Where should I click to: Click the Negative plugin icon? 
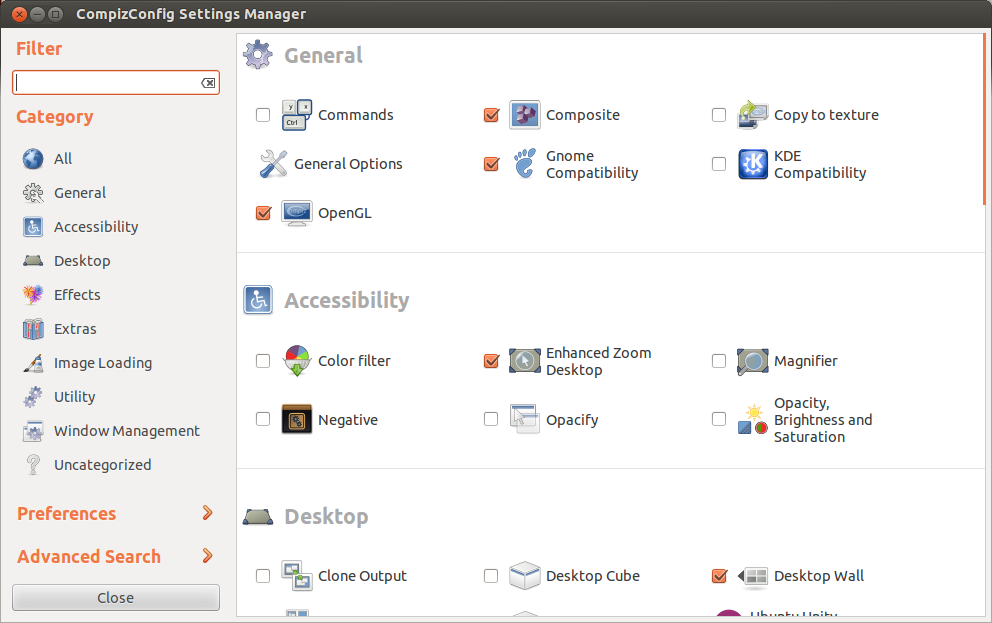297,419
